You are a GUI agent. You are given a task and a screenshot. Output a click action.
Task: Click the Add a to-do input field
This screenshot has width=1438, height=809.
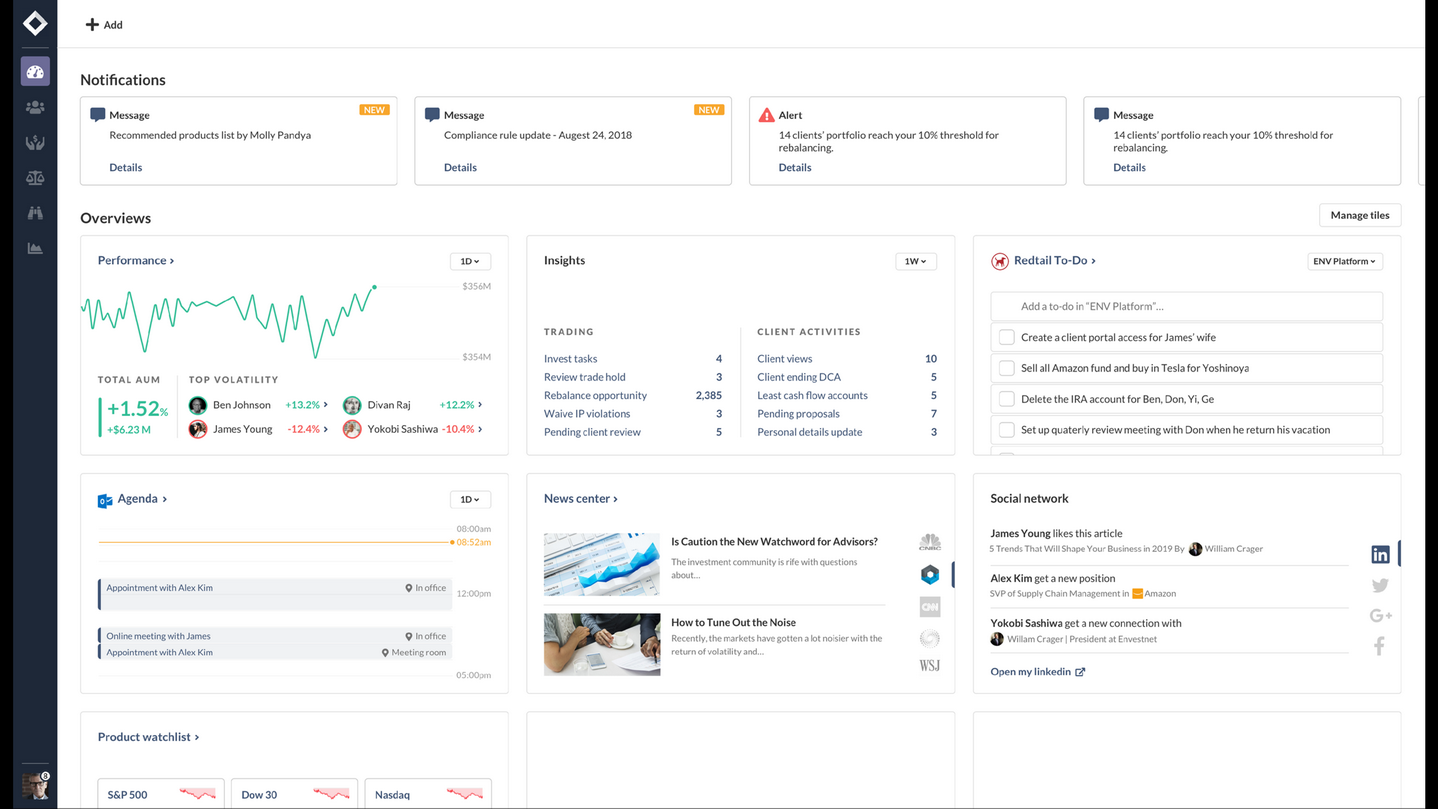(x=1186, y=306)
